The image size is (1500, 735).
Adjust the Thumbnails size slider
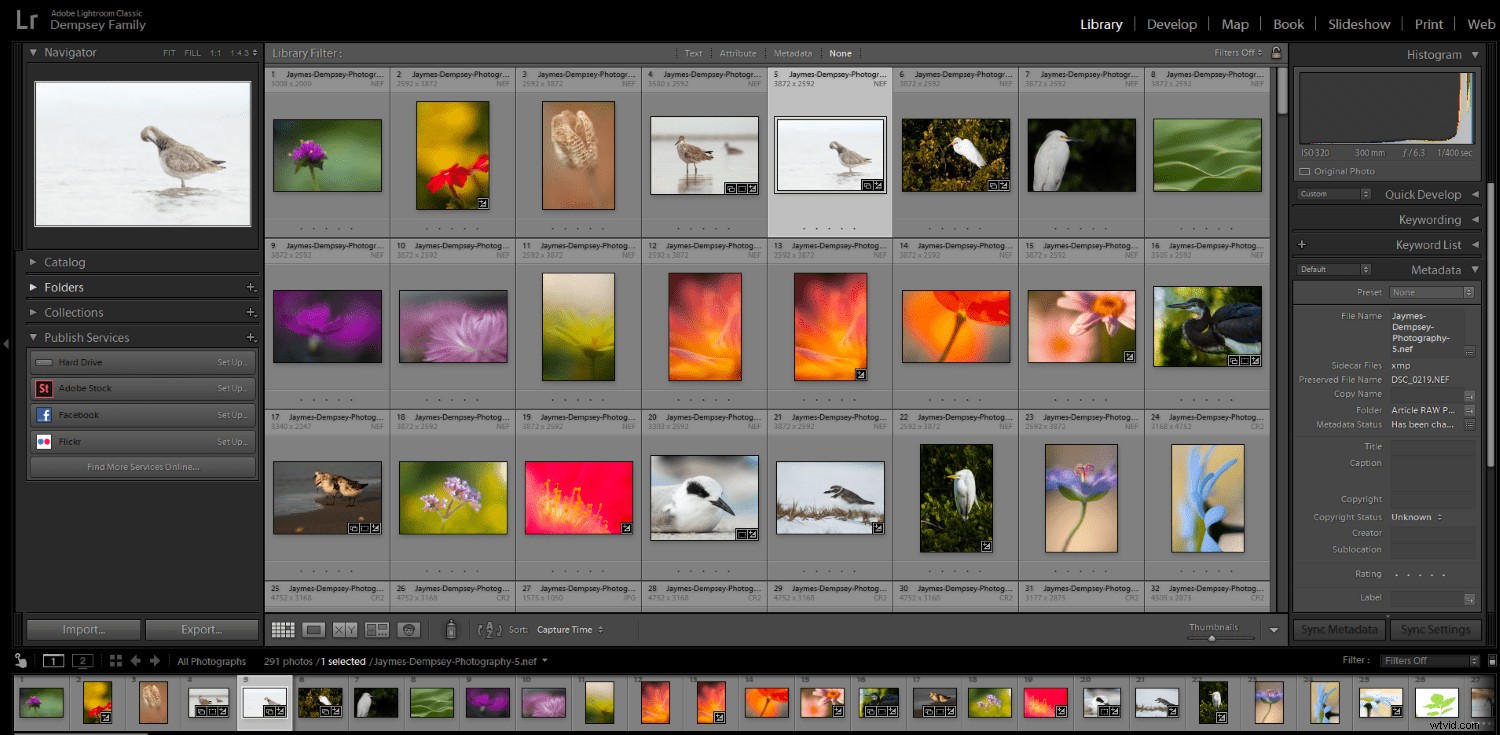click(1211, 637)
